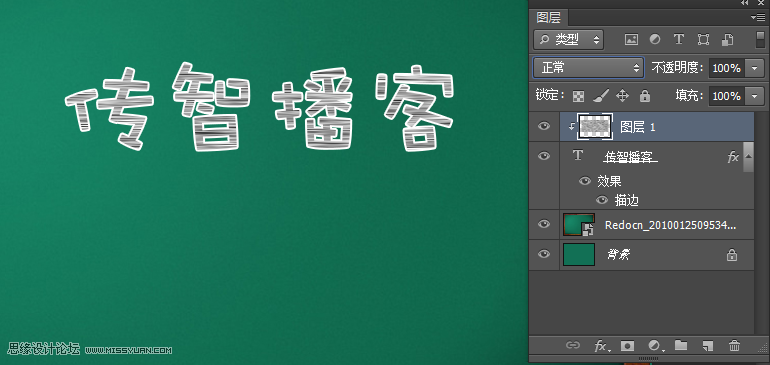
Task: Lock all padlock icon
Action: 645,96
